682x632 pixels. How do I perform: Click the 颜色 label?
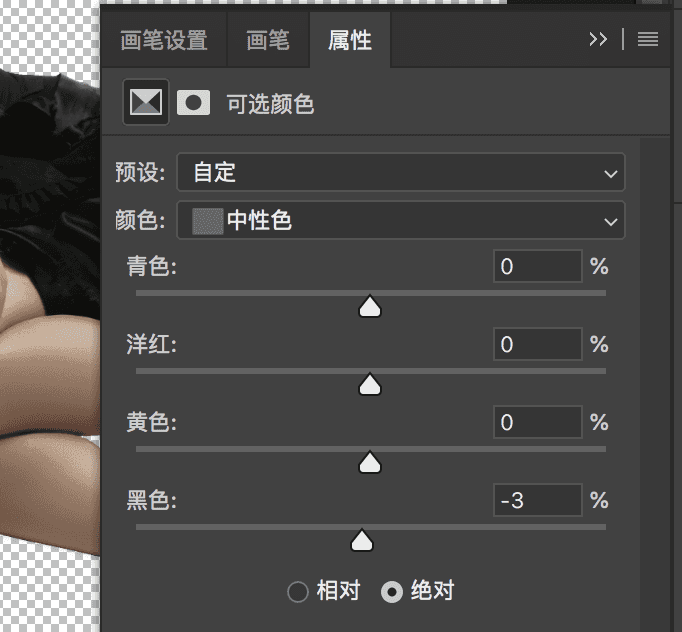point(140,220)
